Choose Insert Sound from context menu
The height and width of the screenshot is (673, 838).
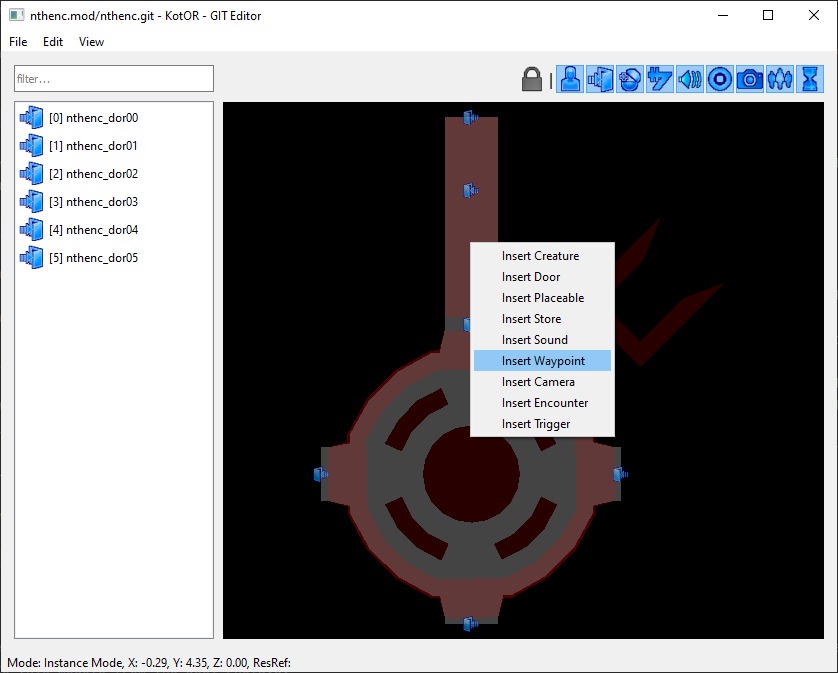tap(542, 340)
